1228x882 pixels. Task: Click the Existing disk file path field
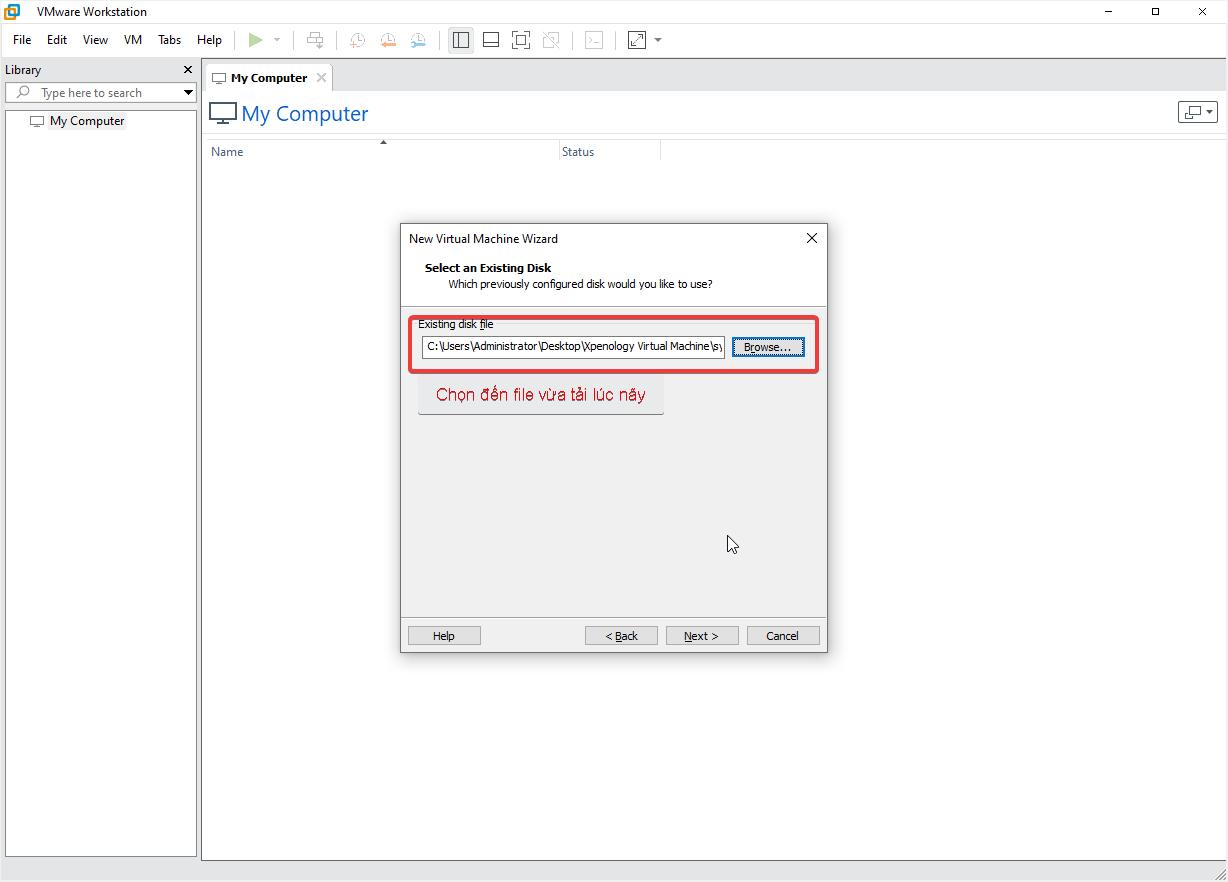573,347
